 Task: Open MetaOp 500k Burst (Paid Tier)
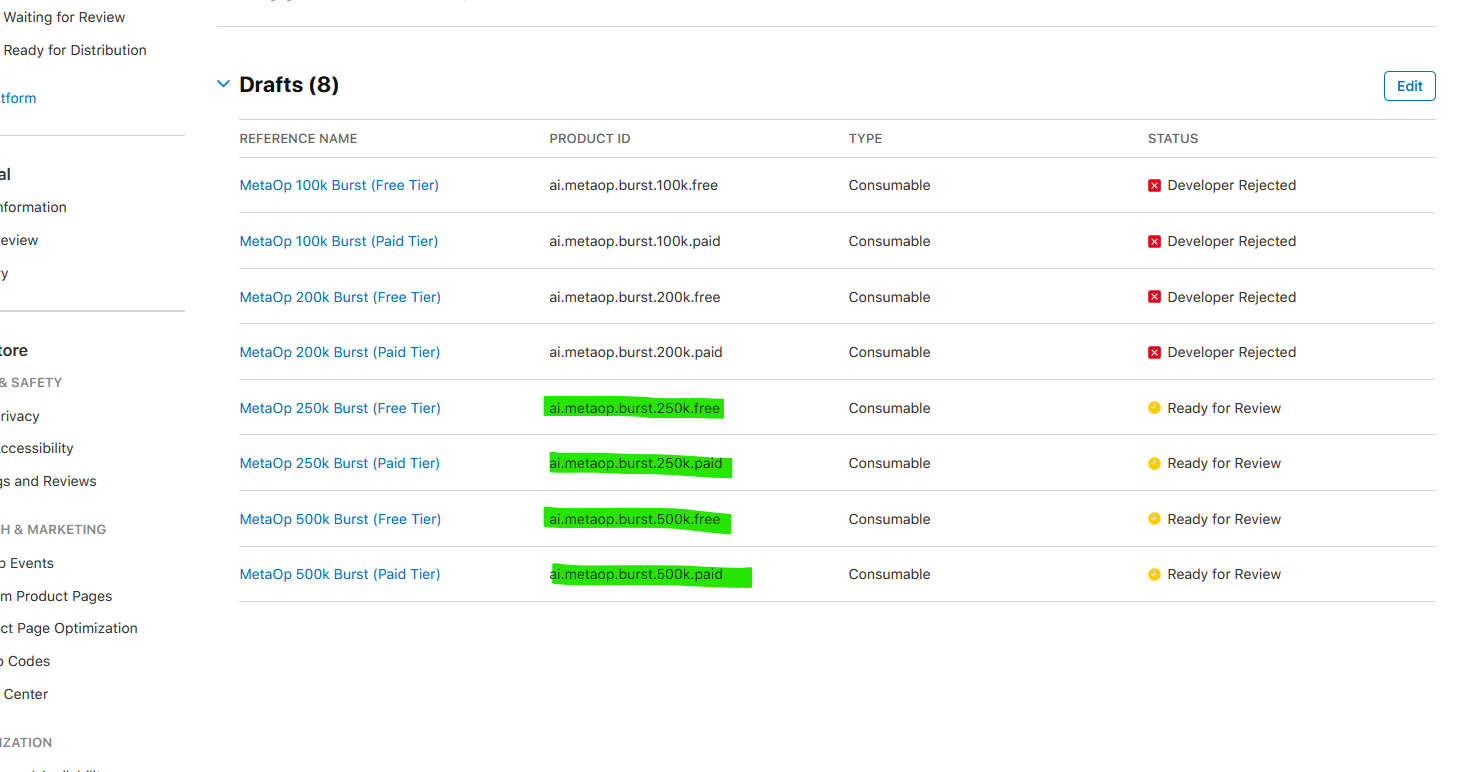[340, 574]
